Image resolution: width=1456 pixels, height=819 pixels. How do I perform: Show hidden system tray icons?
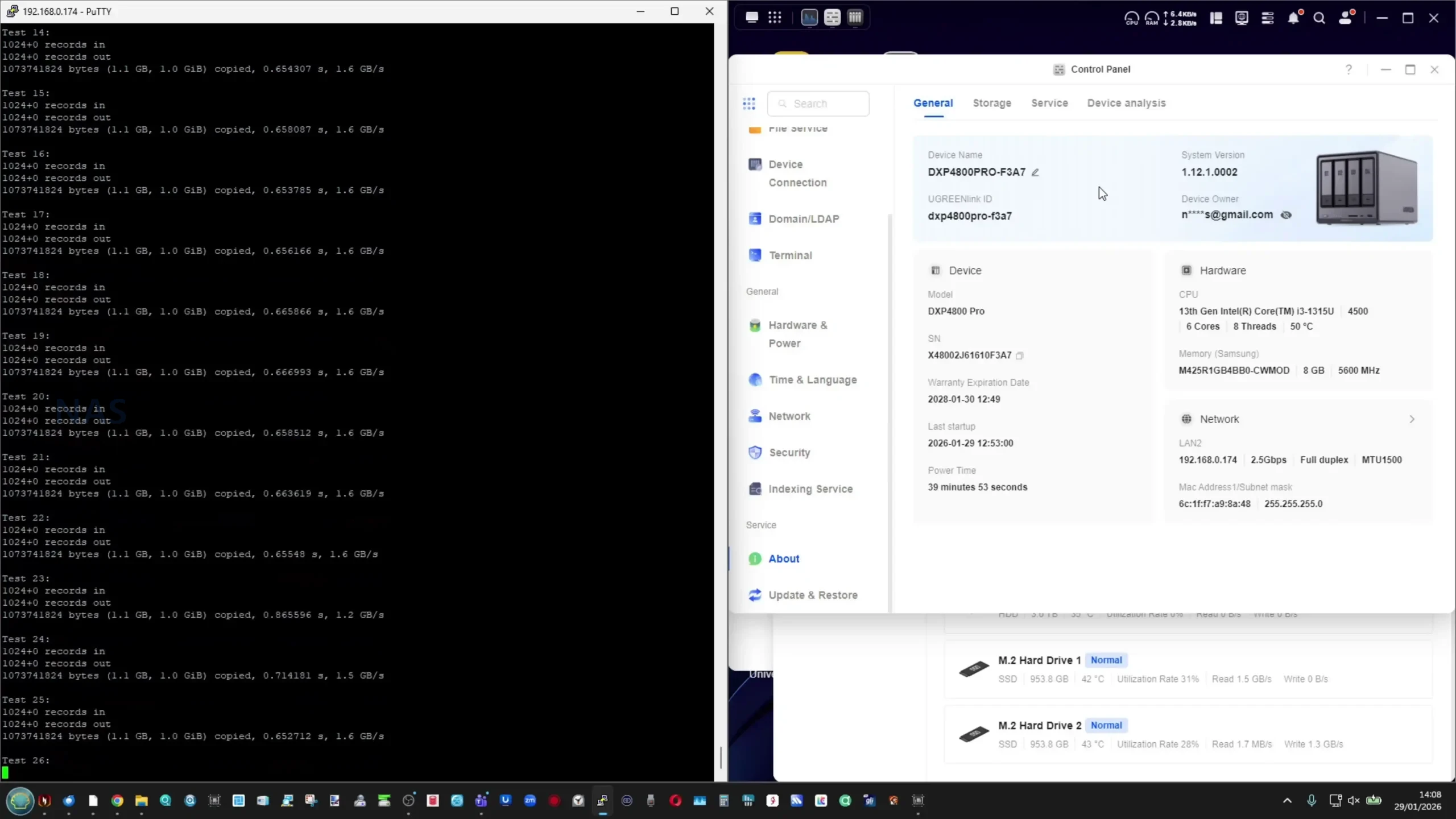[1287, 800]
